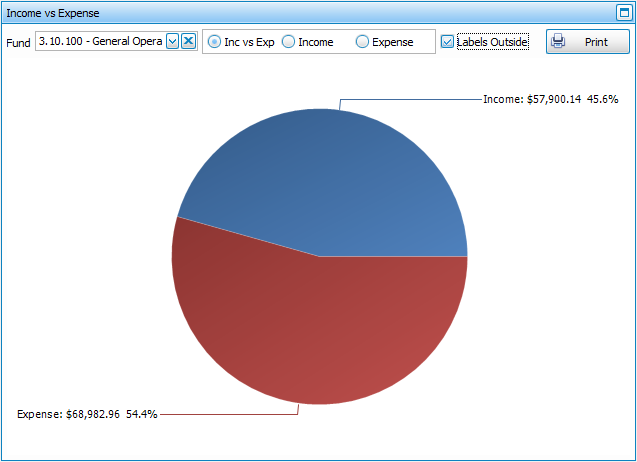Click the Fund field label
The width and height of the screenshot is (637, 462).
(18, 42)
